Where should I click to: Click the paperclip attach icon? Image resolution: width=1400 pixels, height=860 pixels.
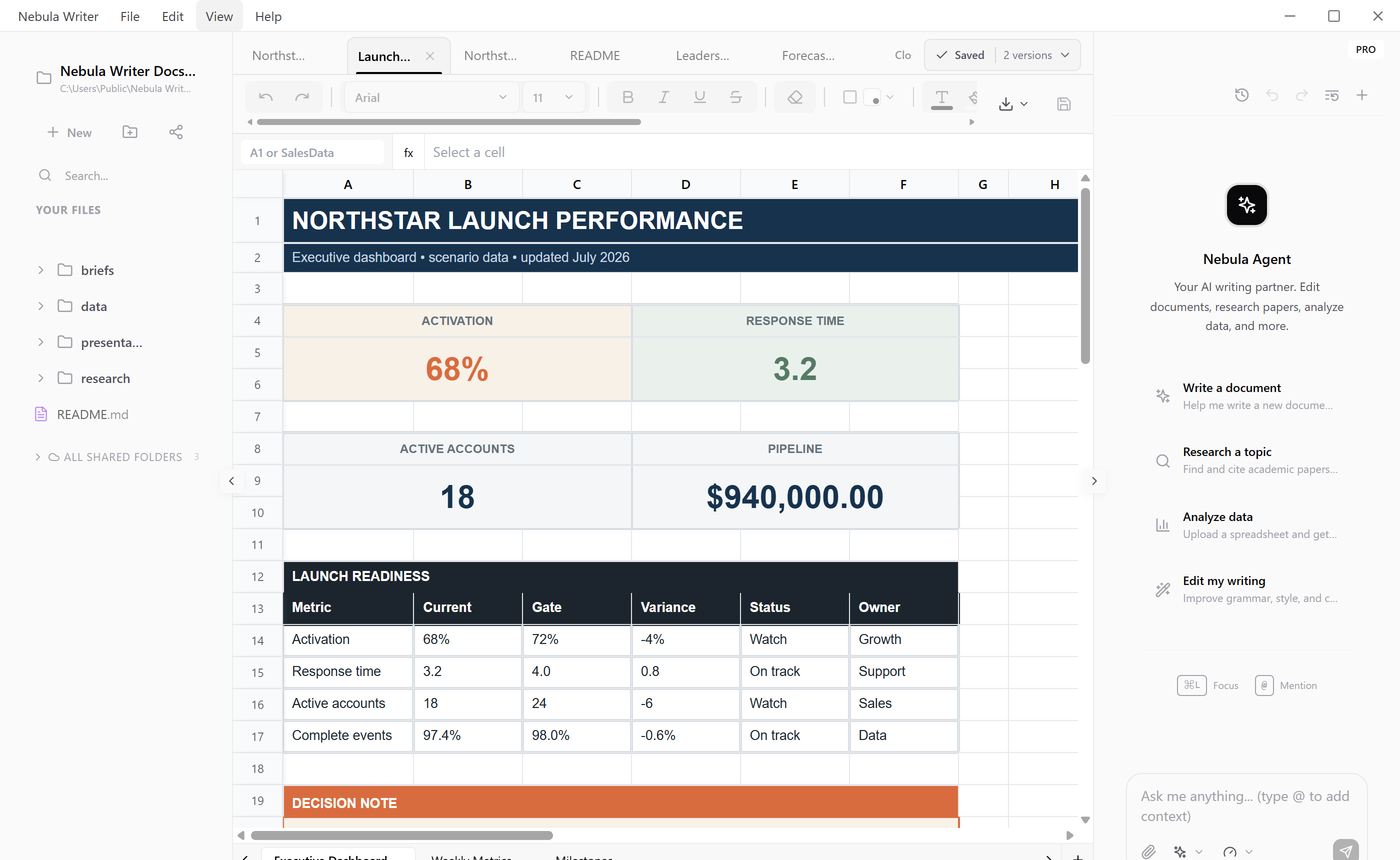coord(1148,851)
